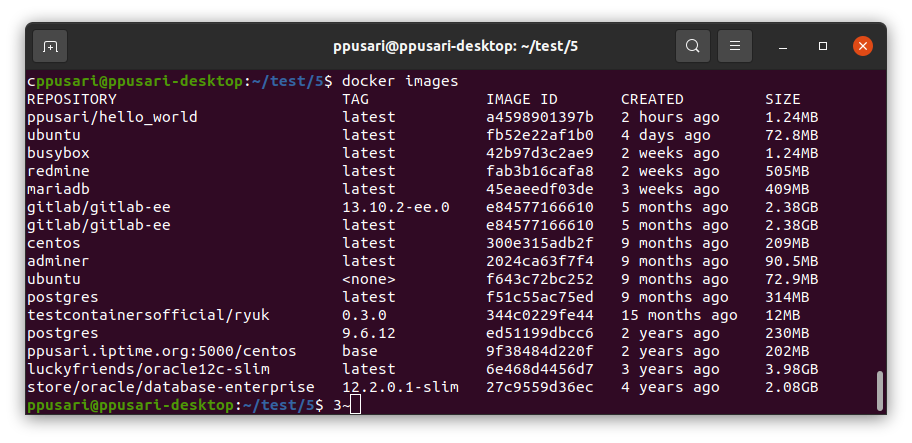Click the 'docker images' command text
912x443 pixels.
click(400, 81)
